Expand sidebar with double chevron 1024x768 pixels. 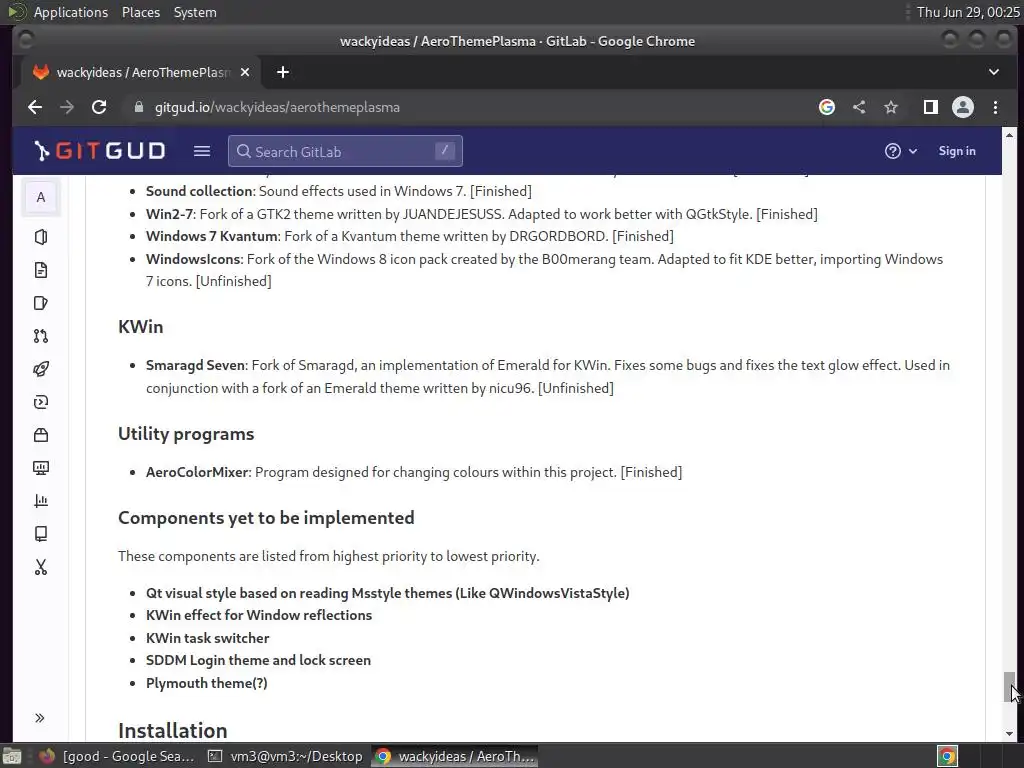coord(40,718)
